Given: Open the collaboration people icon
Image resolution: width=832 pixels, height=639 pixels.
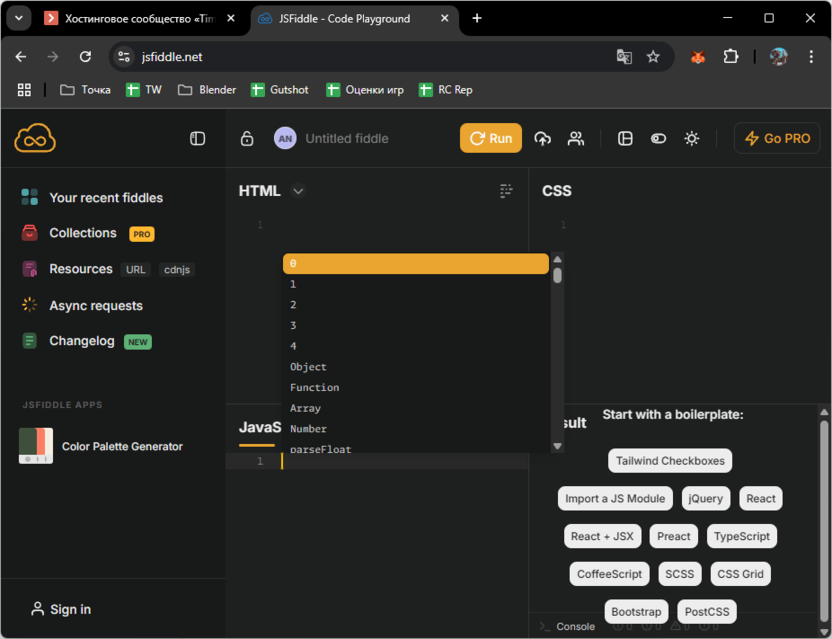Looking at the screenshot, I should click(x=576, y=139).
